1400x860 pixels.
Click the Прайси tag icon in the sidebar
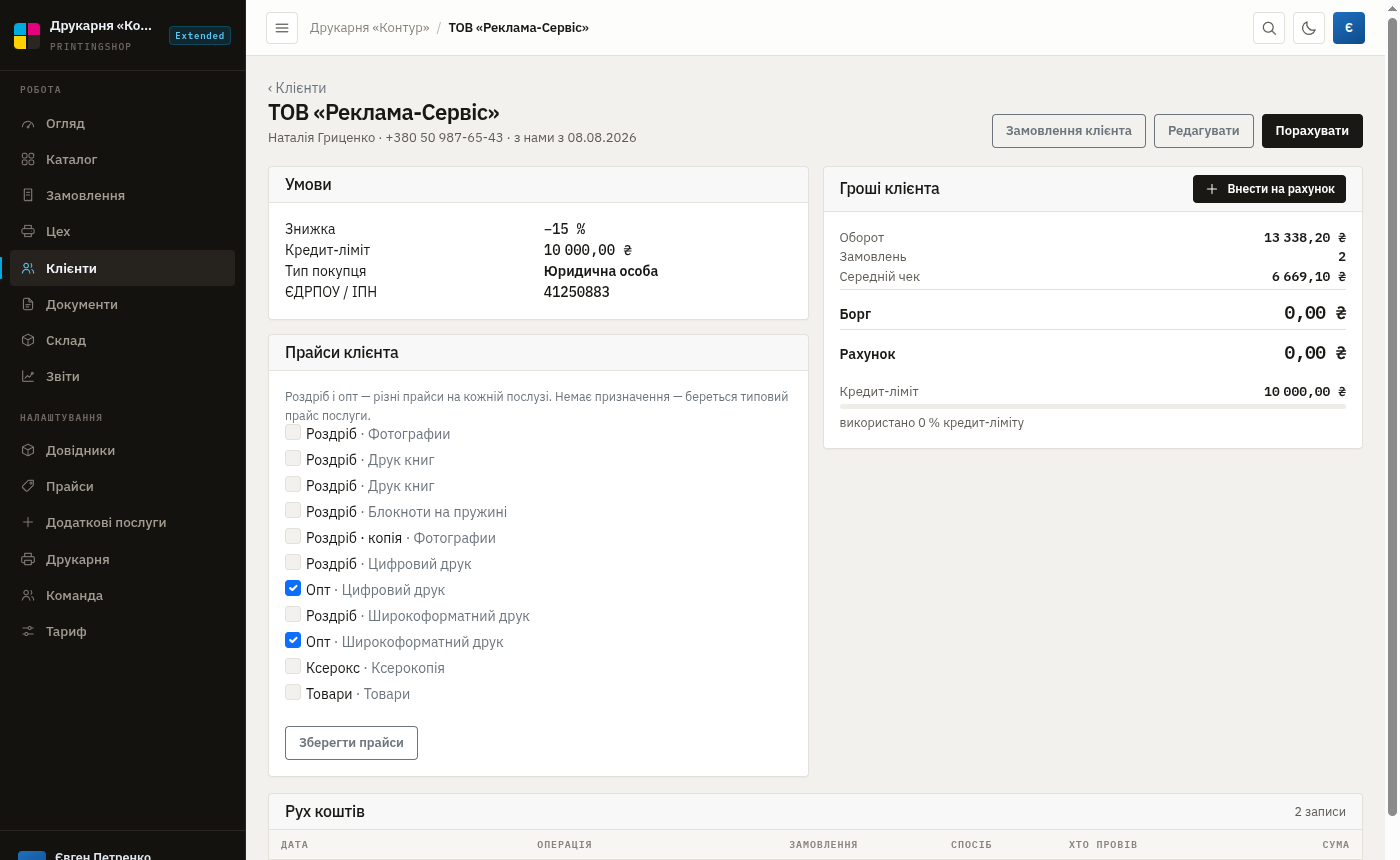28,487
